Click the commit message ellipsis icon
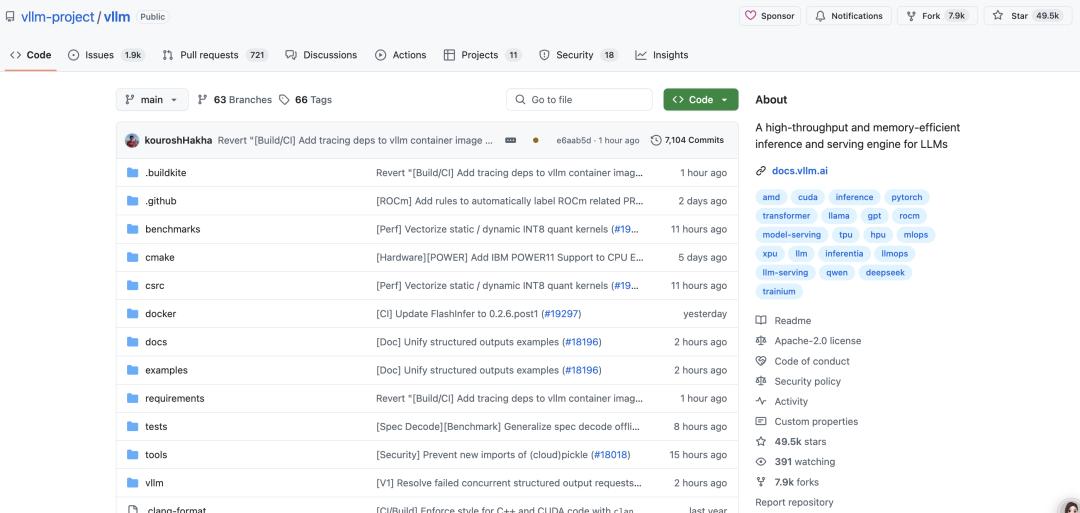This screenshot has height=513, width=1080. pyautogui.click(x=511, y=140)
